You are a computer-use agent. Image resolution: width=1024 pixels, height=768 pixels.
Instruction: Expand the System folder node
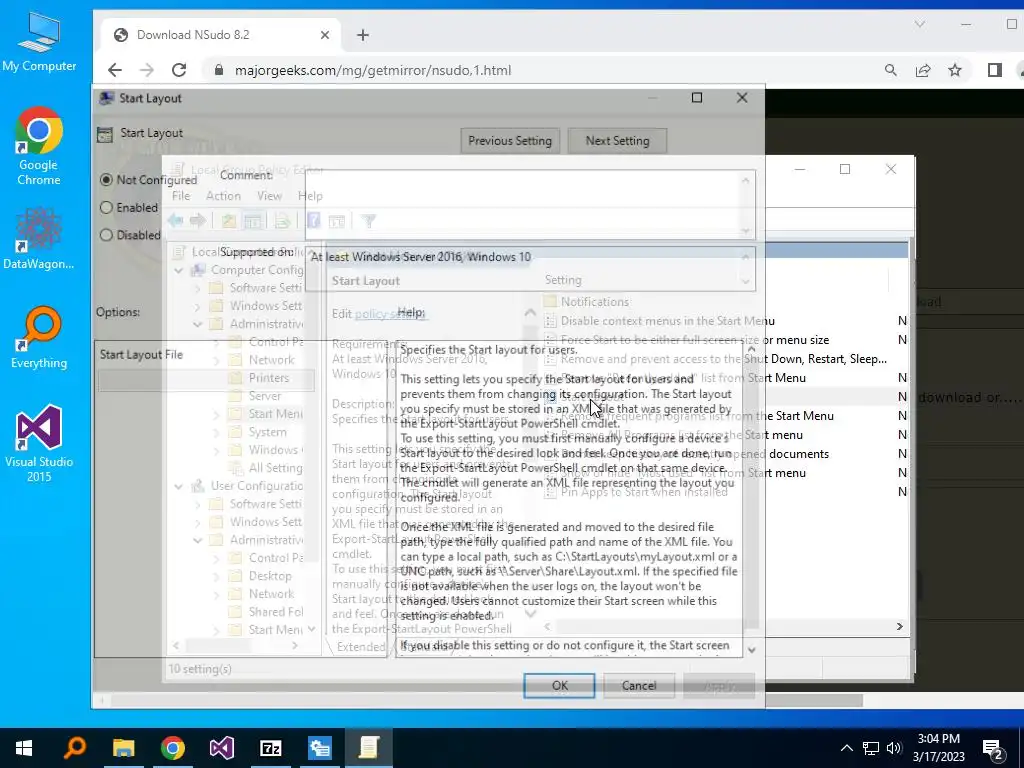click(216, 432)
